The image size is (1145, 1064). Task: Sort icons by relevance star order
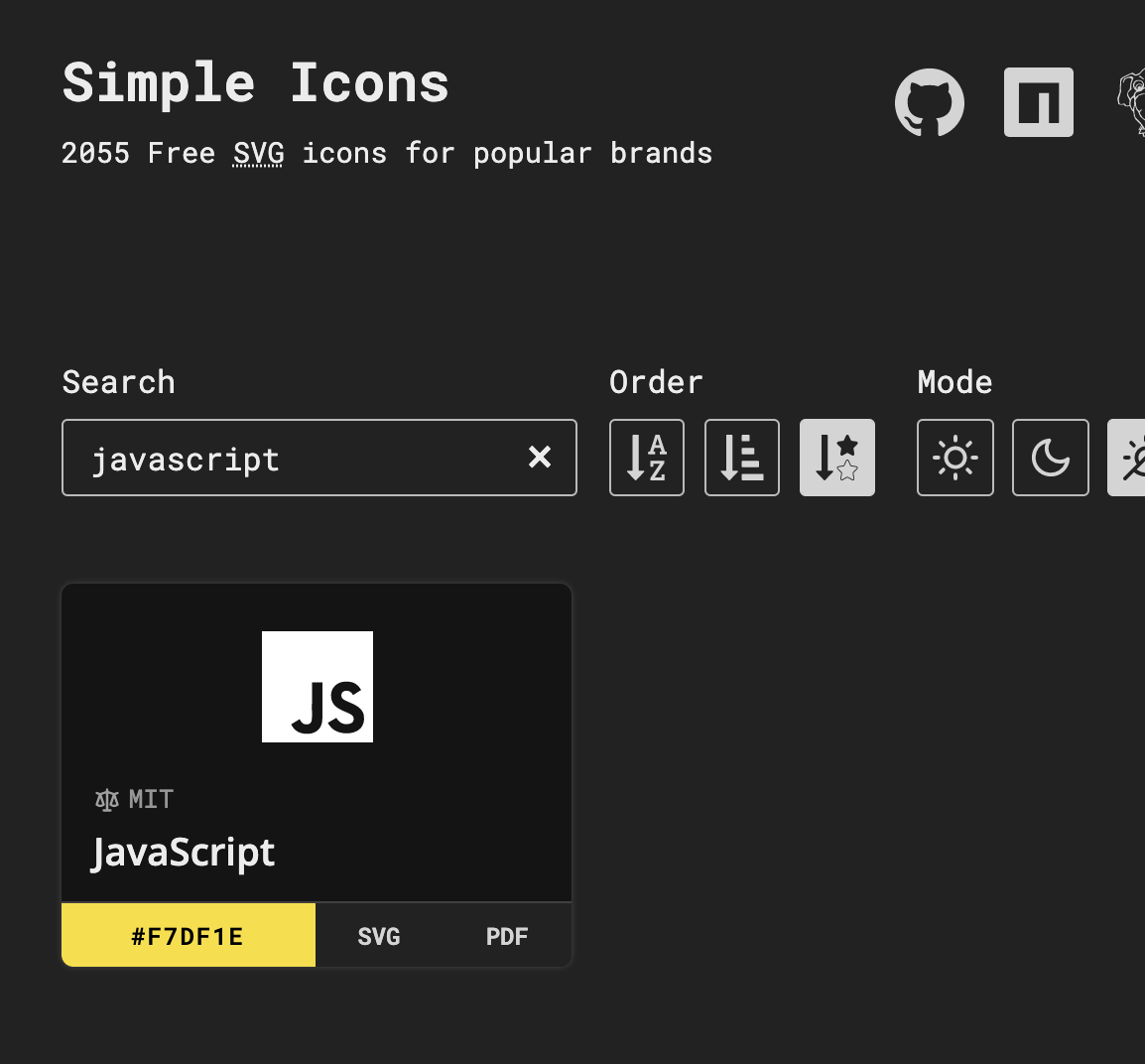(x=836, y=458)
